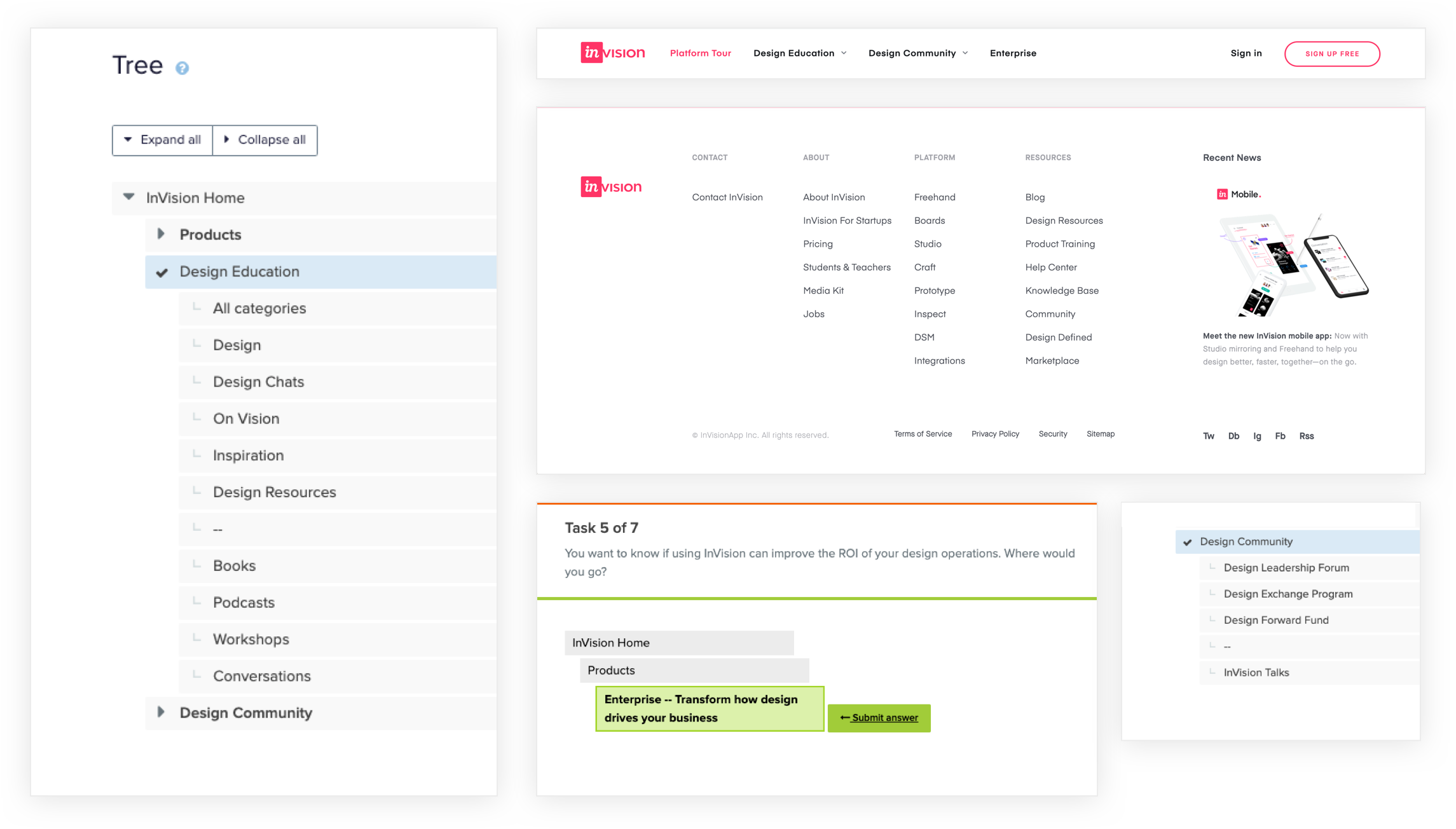Image resolution: width=1456 pixels, height=829 pixels.
Task: Open the Dribbble 'Db' social link
Action: click(x=1233, y=436)
